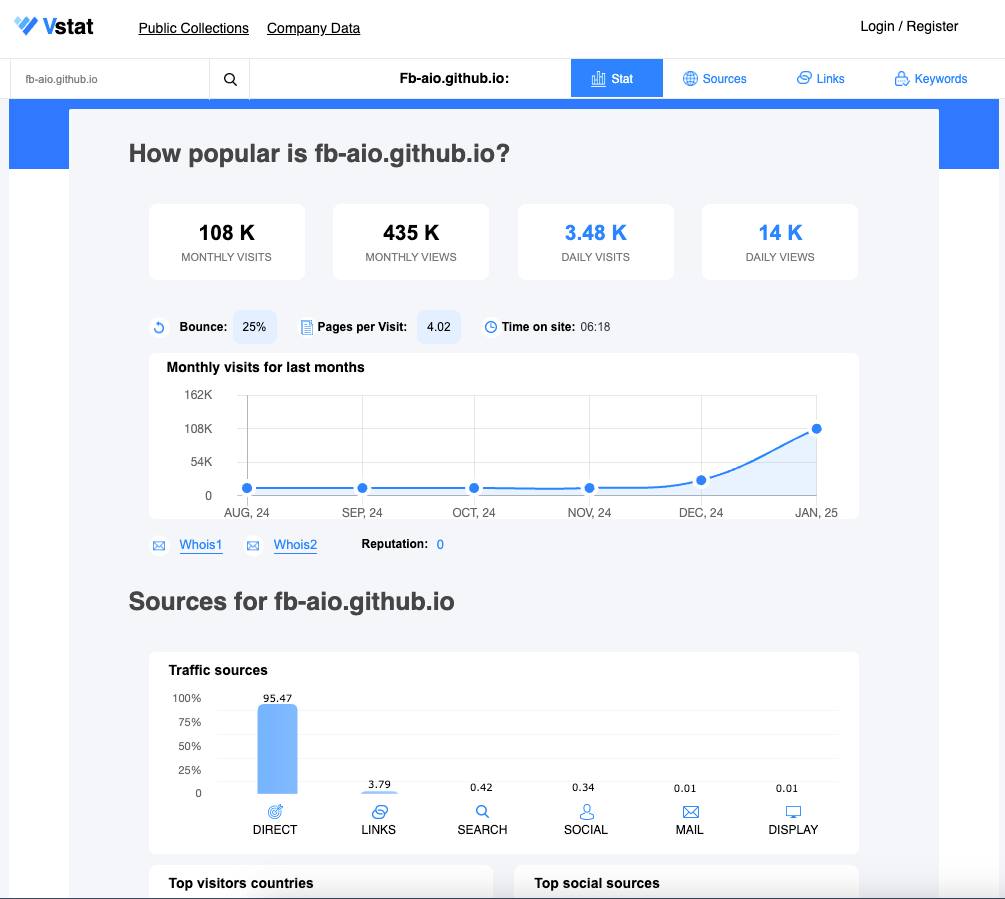Click the Stat bar-chart icon
The image size is (1005, 899).
point(598,79)
